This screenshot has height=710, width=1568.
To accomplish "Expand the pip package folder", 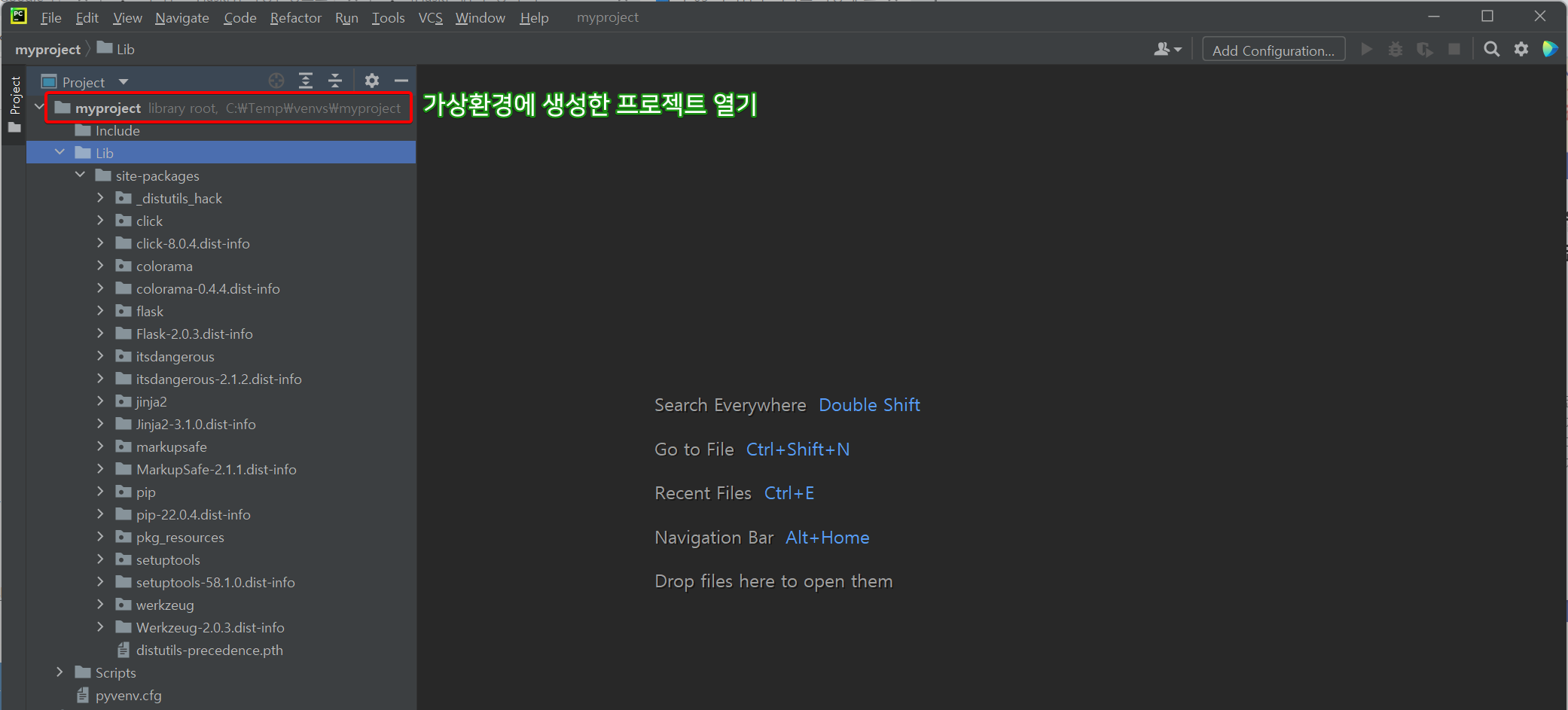I will pyautogui.click(x=100, y=491).
